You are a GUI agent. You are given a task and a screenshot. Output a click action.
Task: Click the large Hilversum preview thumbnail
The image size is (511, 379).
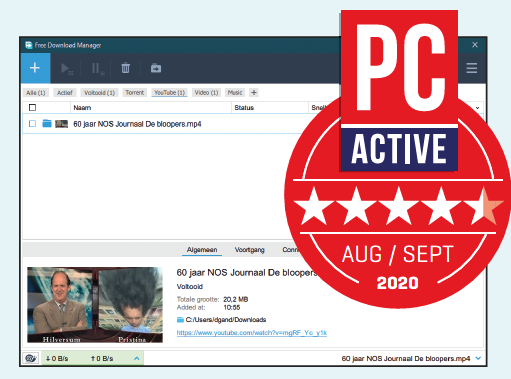(x=95, y=305)
